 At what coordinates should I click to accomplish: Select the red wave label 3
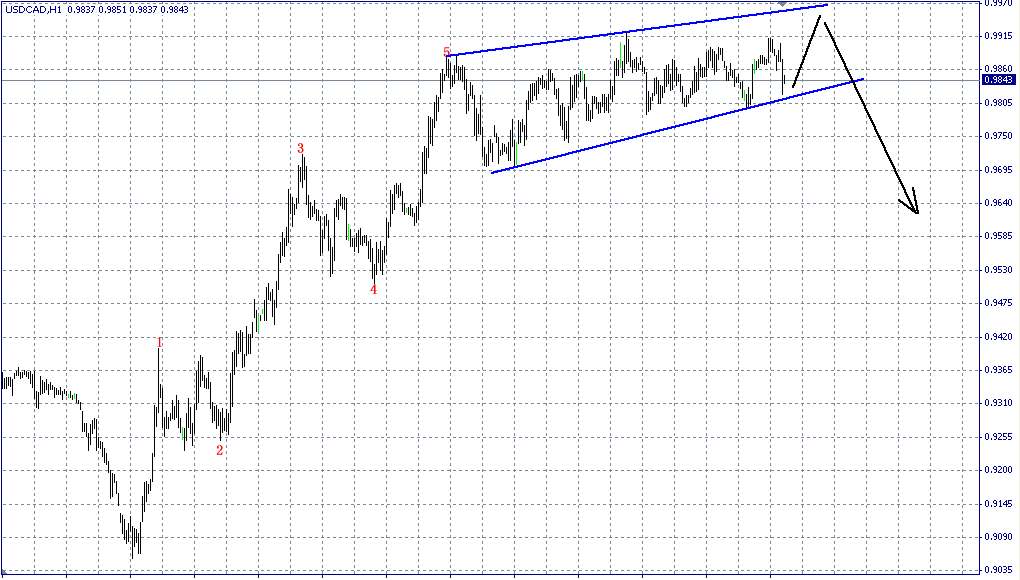(x=299, y=148)
